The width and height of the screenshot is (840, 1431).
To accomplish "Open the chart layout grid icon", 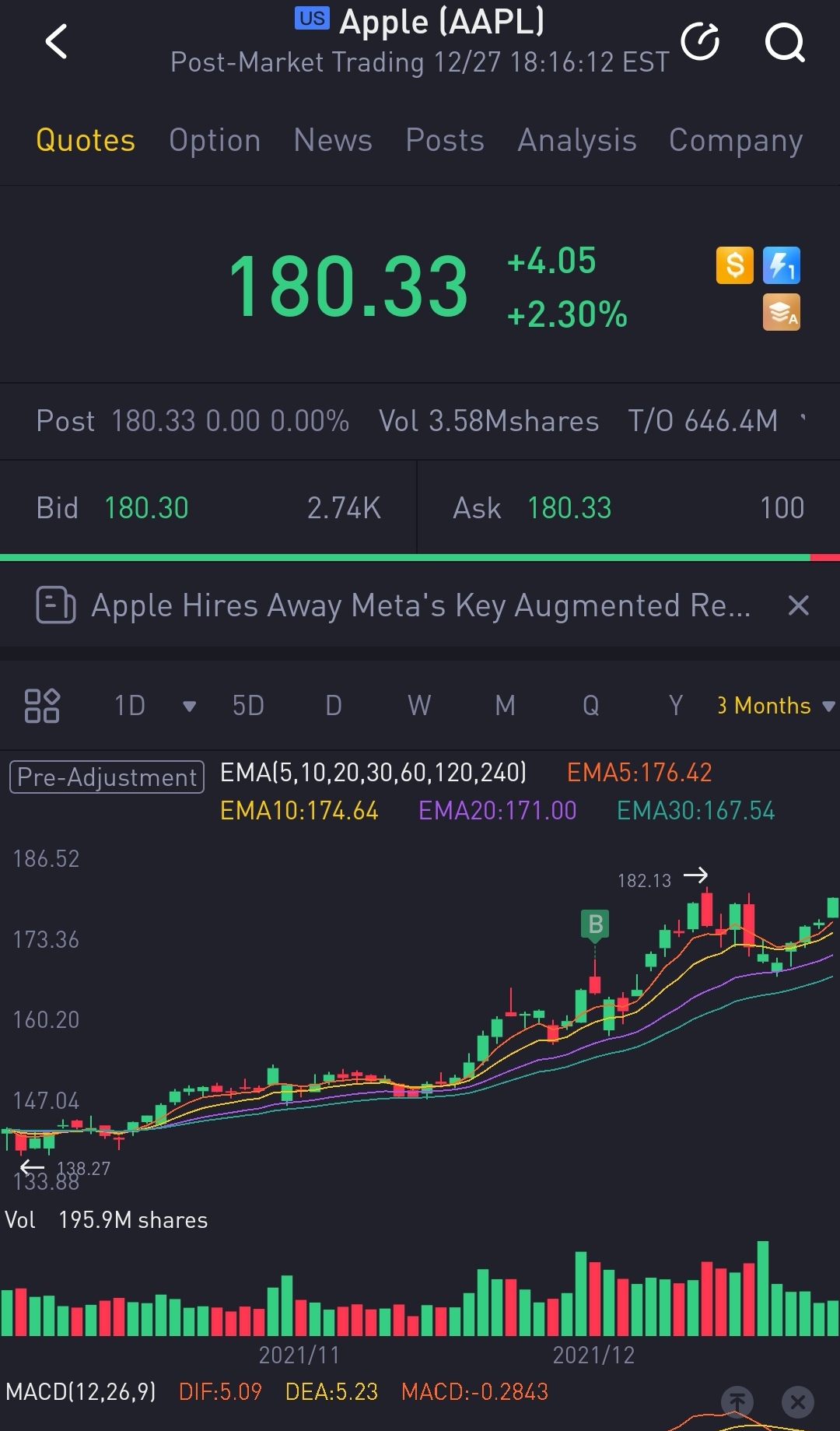I will (42, 706).
